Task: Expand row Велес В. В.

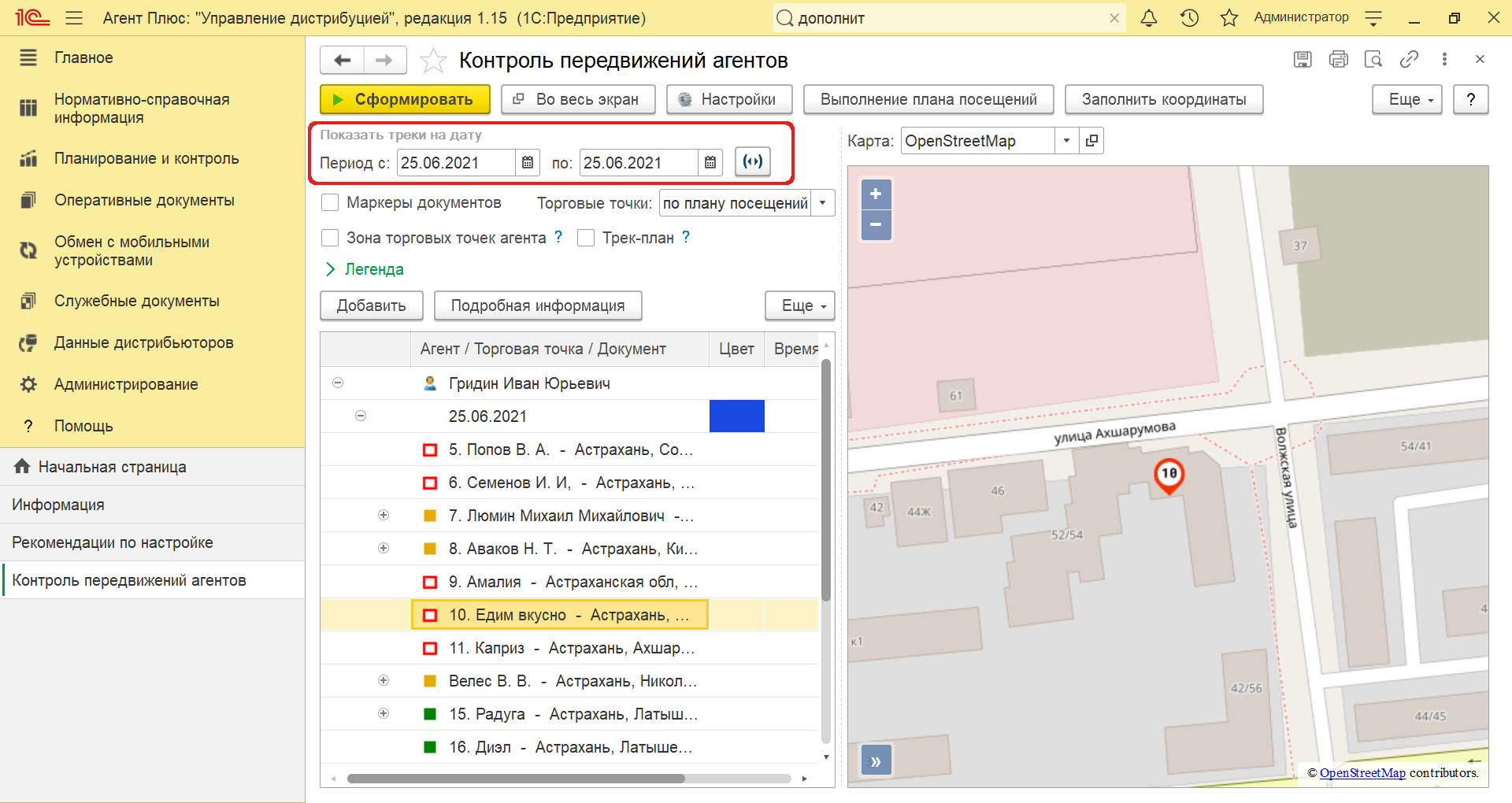Action: tap(384, 680)
